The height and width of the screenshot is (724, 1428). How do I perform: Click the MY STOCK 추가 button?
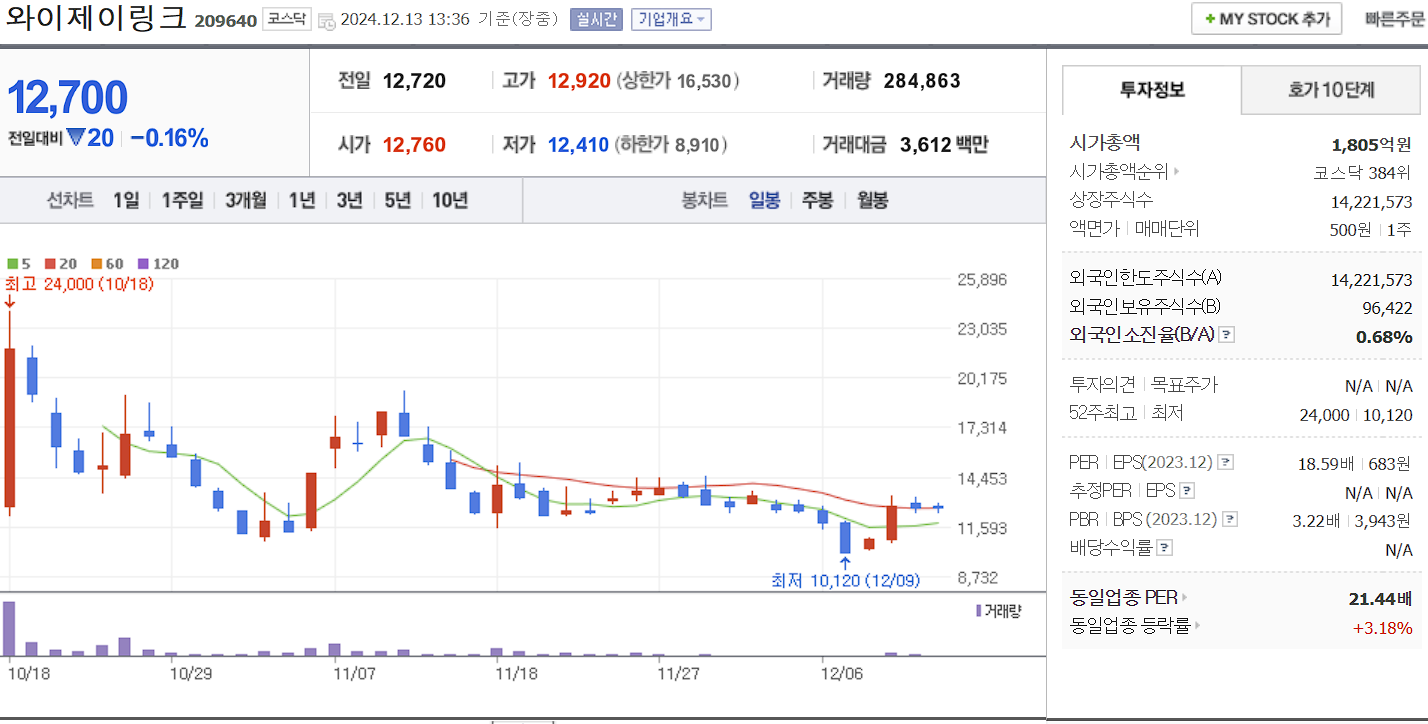click(1266, 18)
